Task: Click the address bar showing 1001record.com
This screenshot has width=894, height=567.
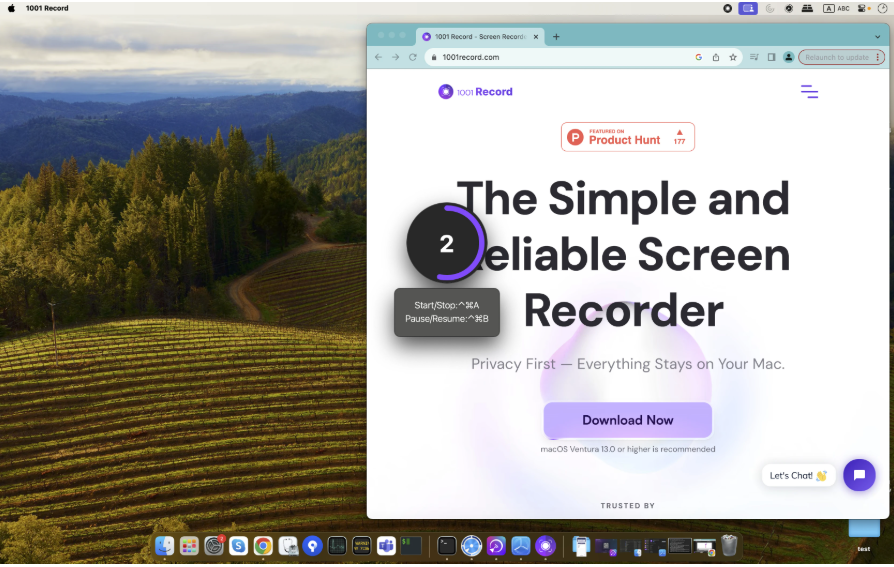Action: [583, 57]
